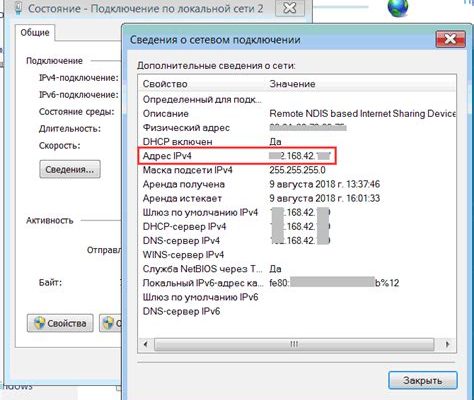Screen dimensions: 474x400
Task: Close the Сведения о сетевом подключении dialog
Action: [x=450, y=40]
